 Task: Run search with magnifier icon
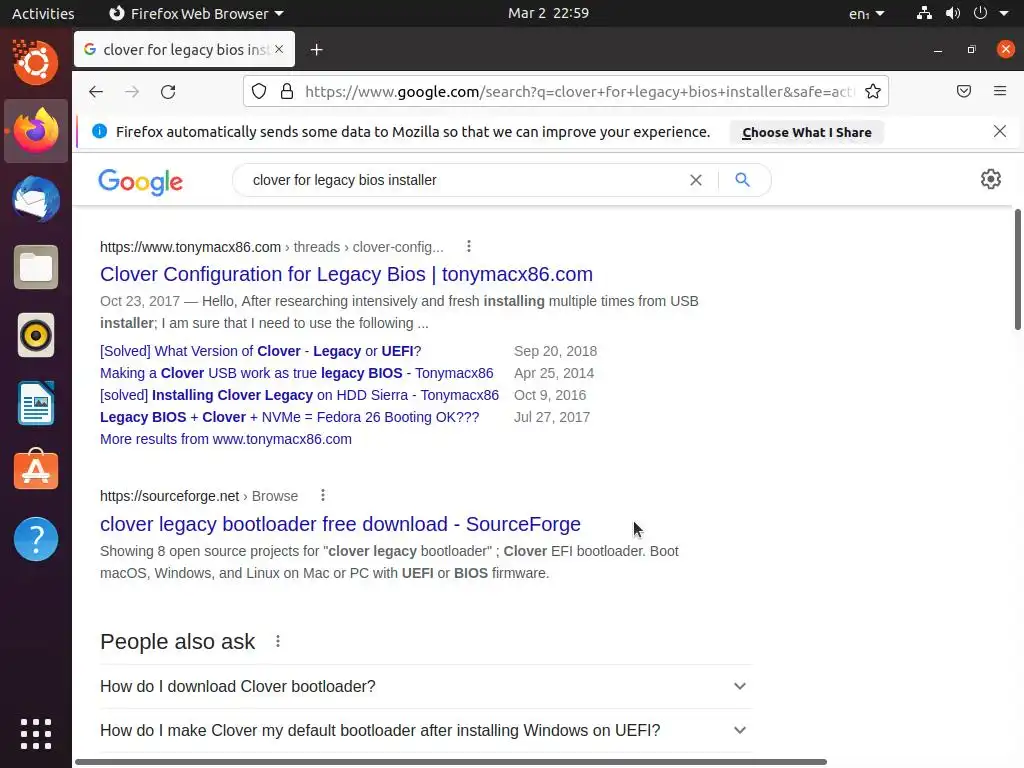pos(743,180)
